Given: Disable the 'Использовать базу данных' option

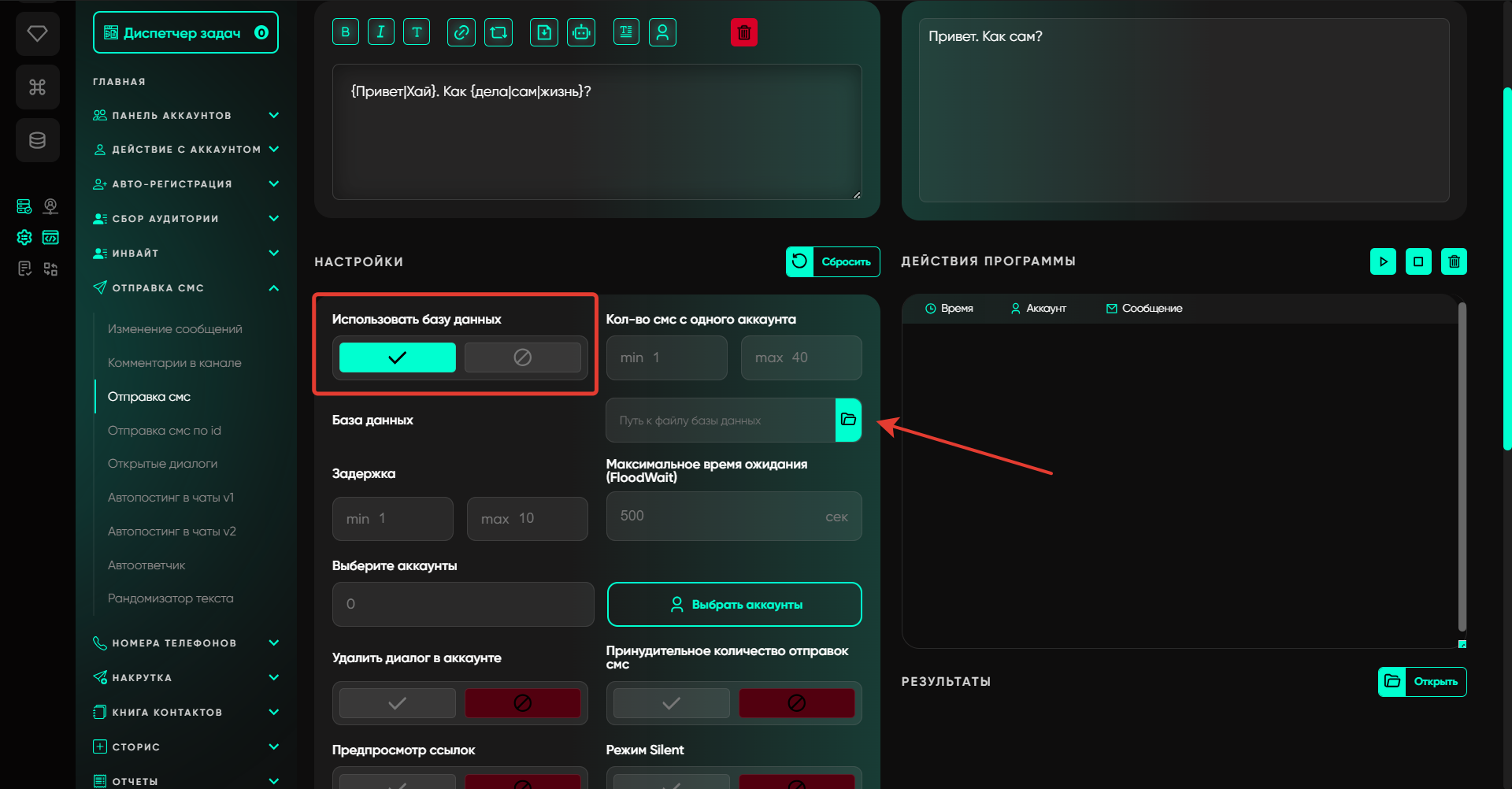Looking at the screenshot, I should pyautogui.click(x=522, y=357).
